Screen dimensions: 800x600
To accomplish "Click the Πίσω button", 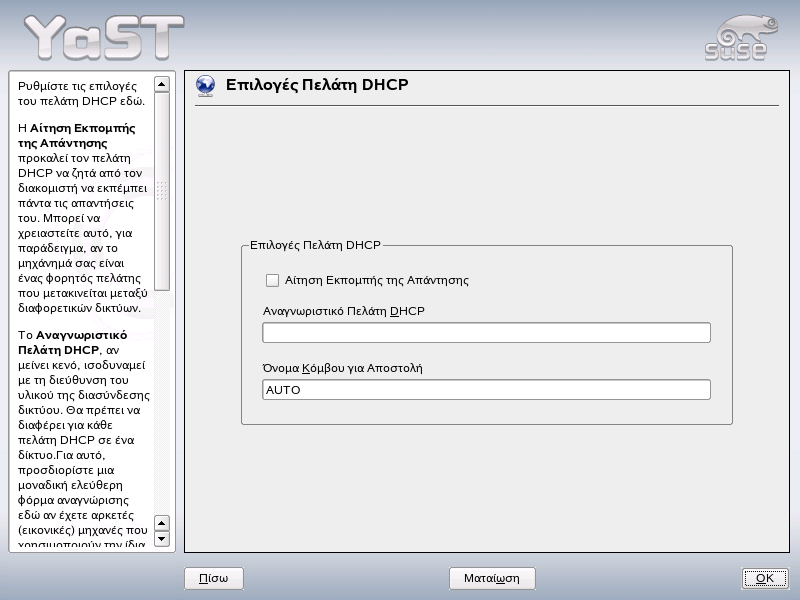I will [x=214, y=579].
